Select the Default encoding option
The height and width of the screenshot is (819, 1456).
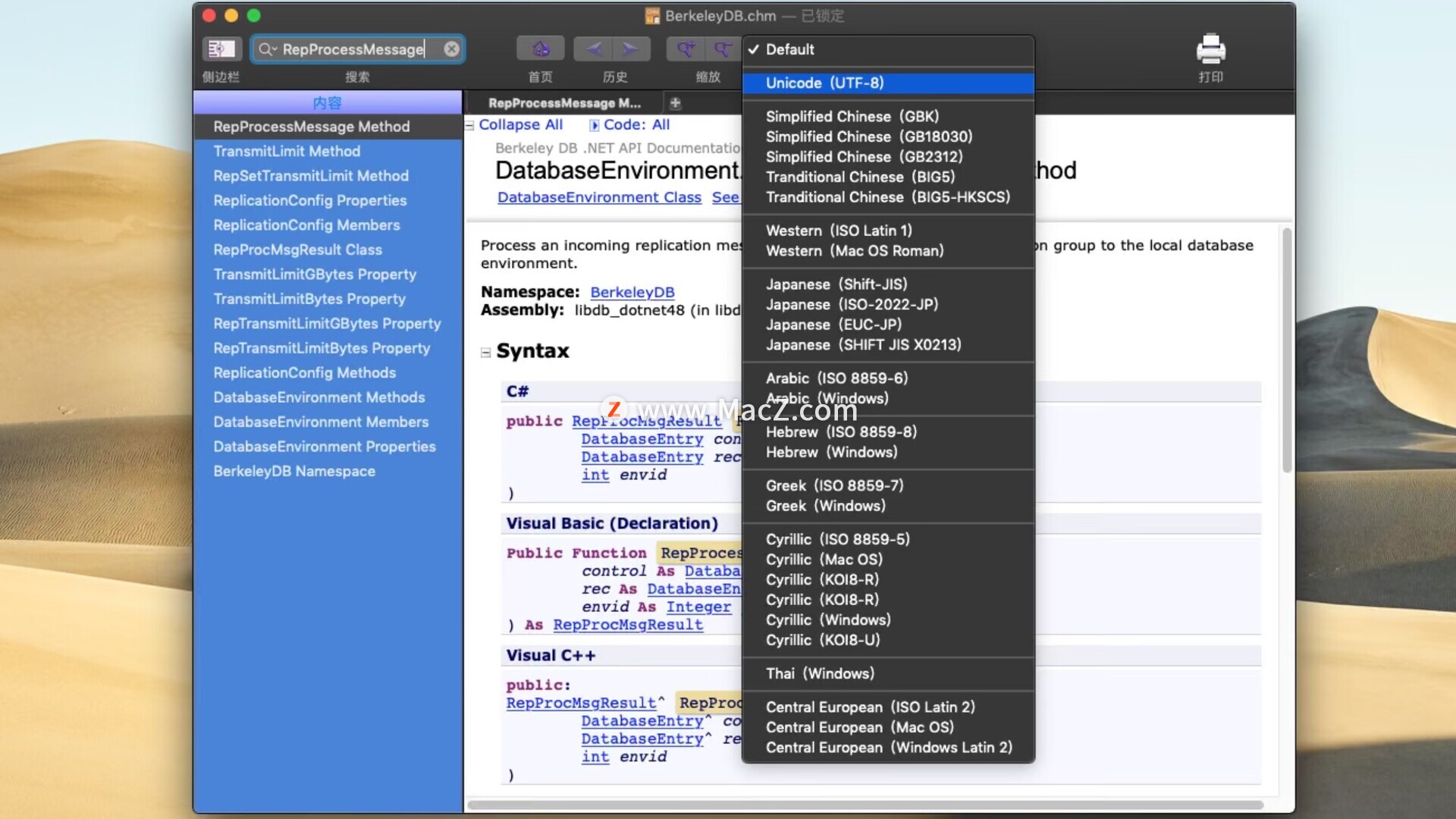(x=888, y=49)
